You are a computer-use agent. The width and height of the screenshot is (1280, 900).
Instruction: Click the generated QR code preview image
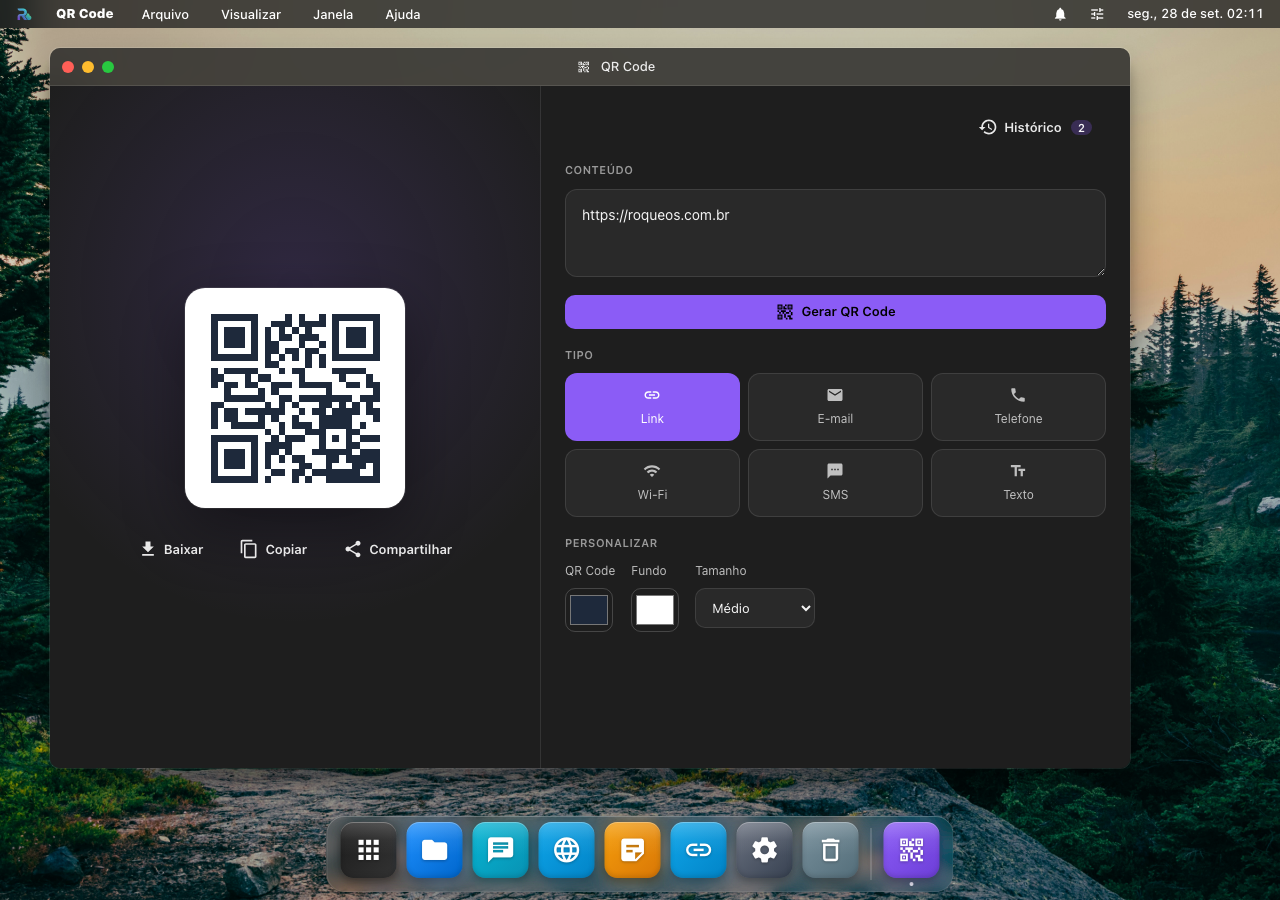pyautogui.click(x=295, y=398)
